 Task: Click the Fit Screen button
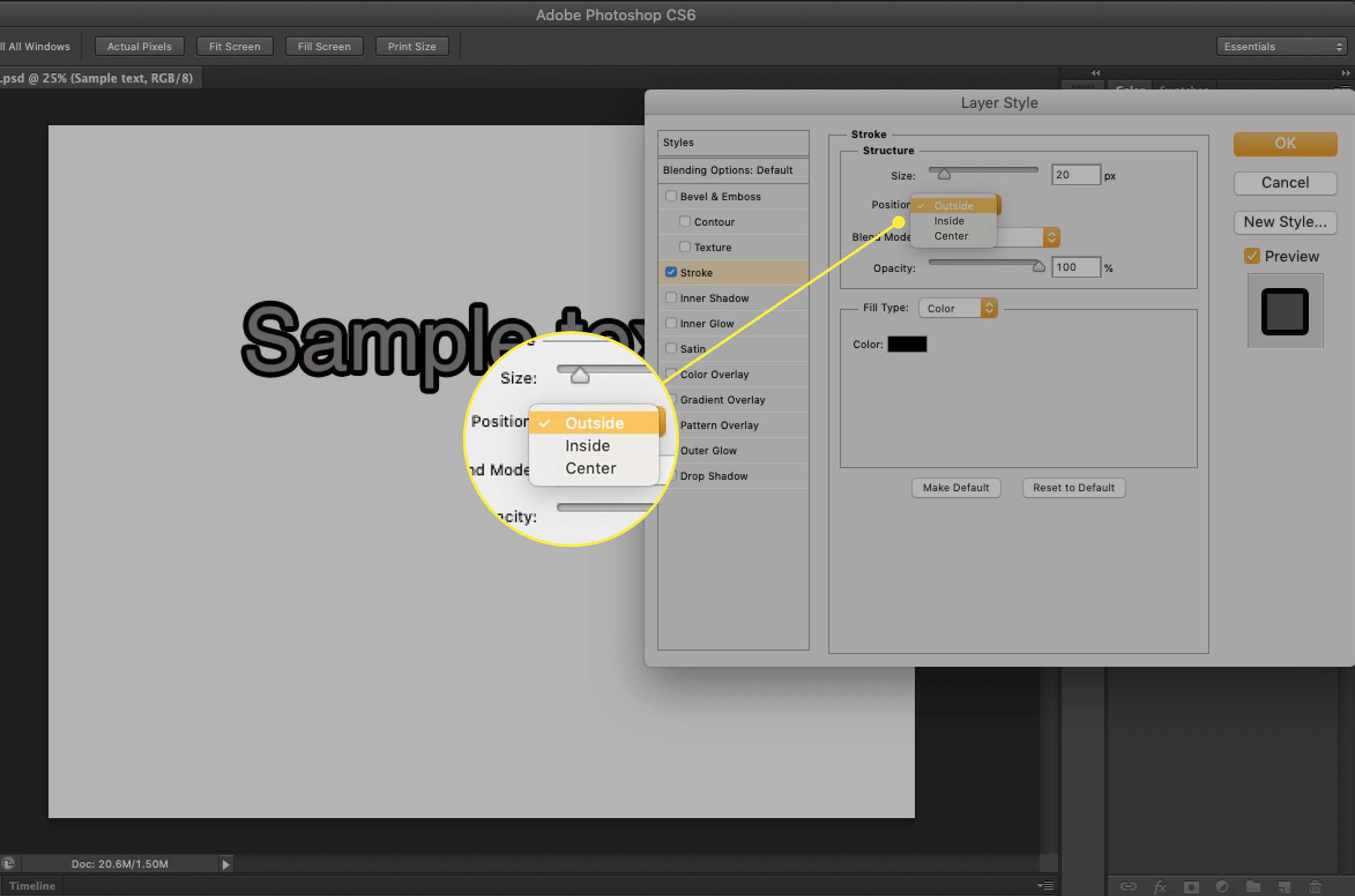click(234, 47)
